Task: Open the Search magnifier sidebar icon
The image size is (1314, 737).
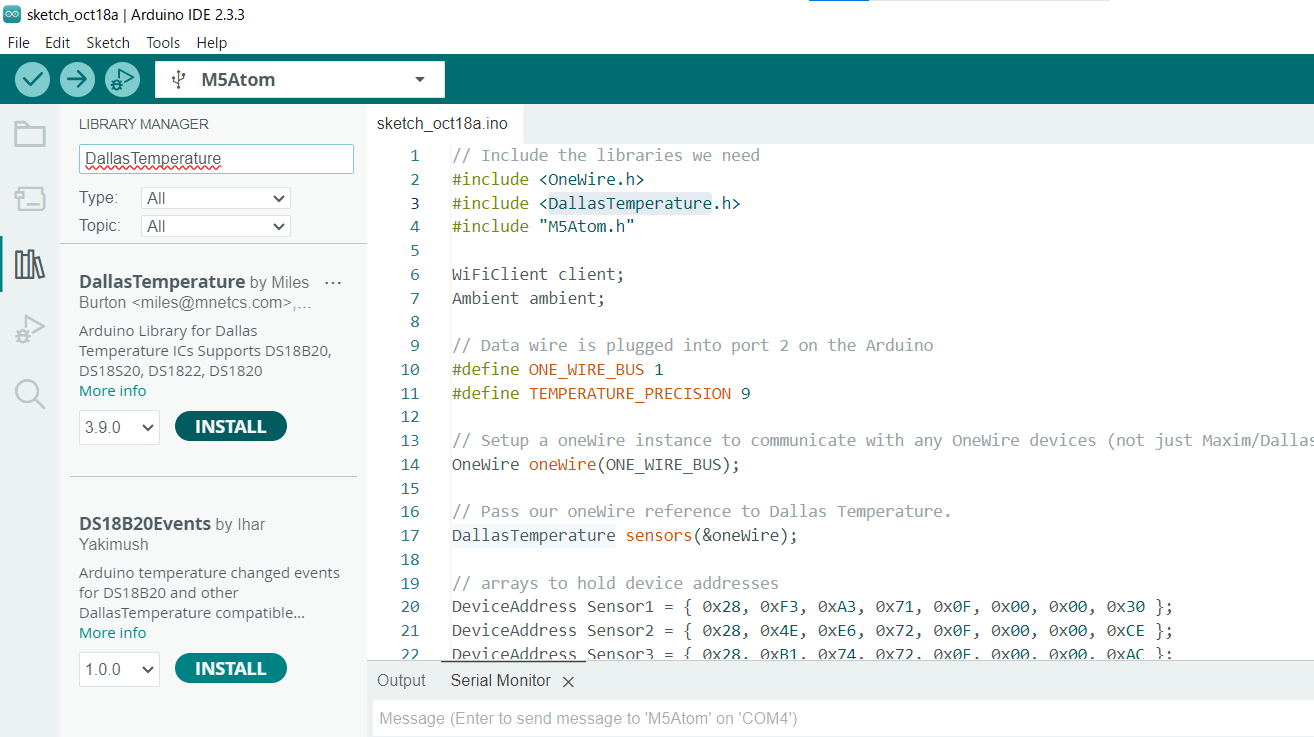Action: (30, 394)
